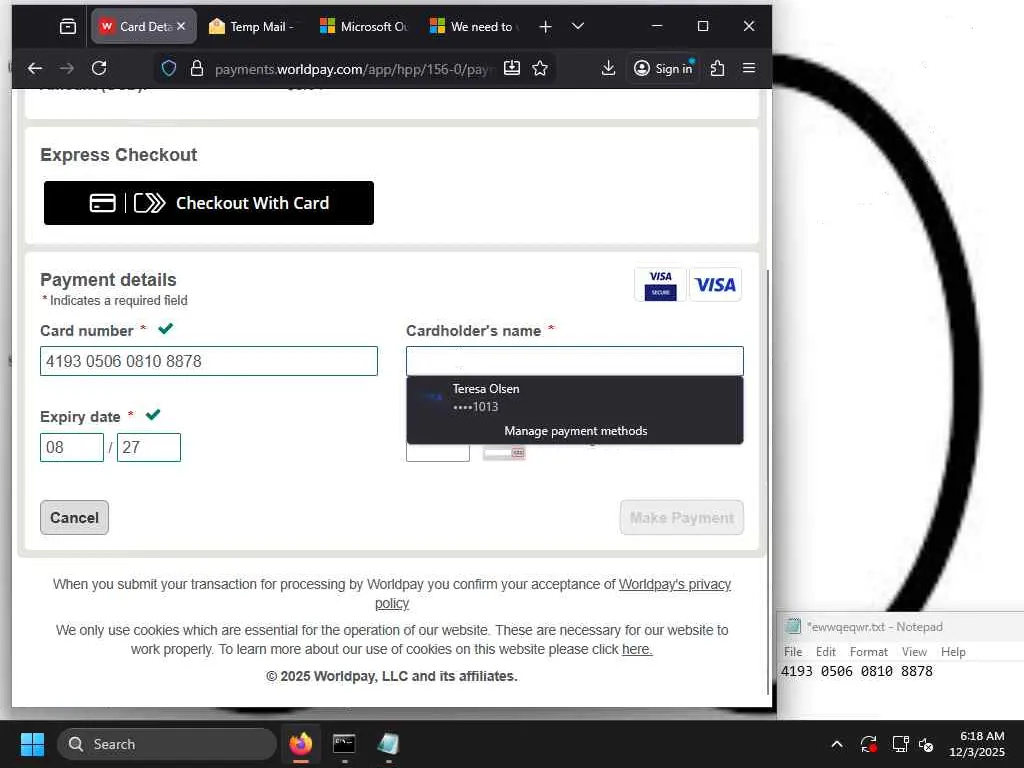
Task: Click the Command Prompt taskbar icon
Action: point(344,744)
